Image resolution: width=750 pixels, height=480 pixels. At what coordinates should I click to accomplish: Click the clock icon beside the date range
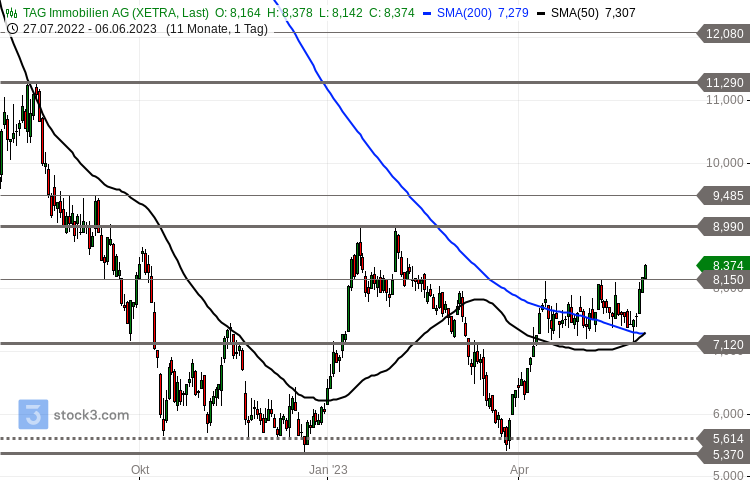tap(13, 29)
